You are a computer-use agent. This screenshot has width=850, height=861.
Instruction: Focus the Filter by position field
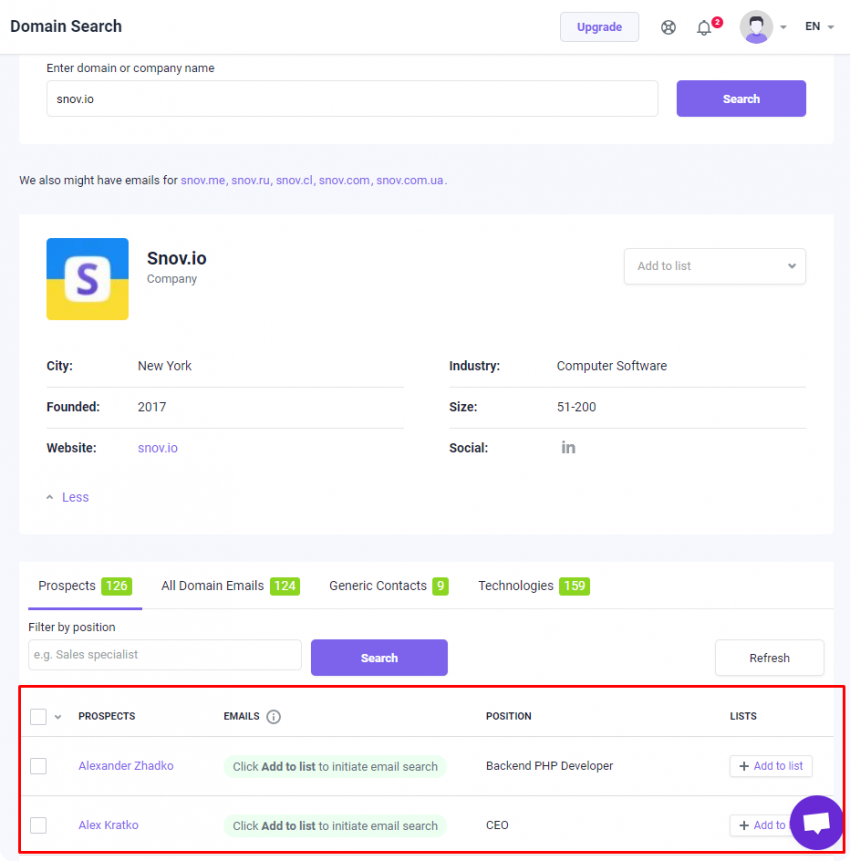pyautogui.click(x=165, y=655)
